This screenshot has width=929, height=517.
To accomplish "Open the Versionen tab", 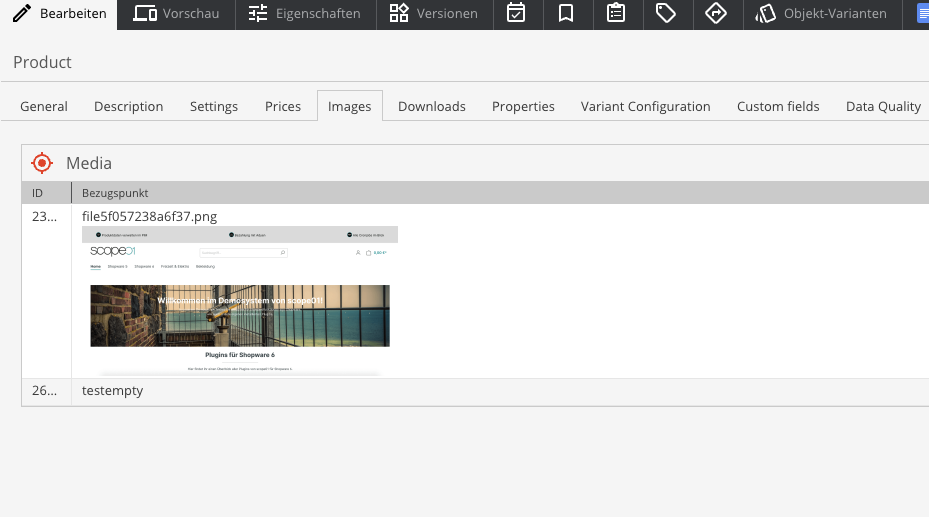I will point(434,13).
